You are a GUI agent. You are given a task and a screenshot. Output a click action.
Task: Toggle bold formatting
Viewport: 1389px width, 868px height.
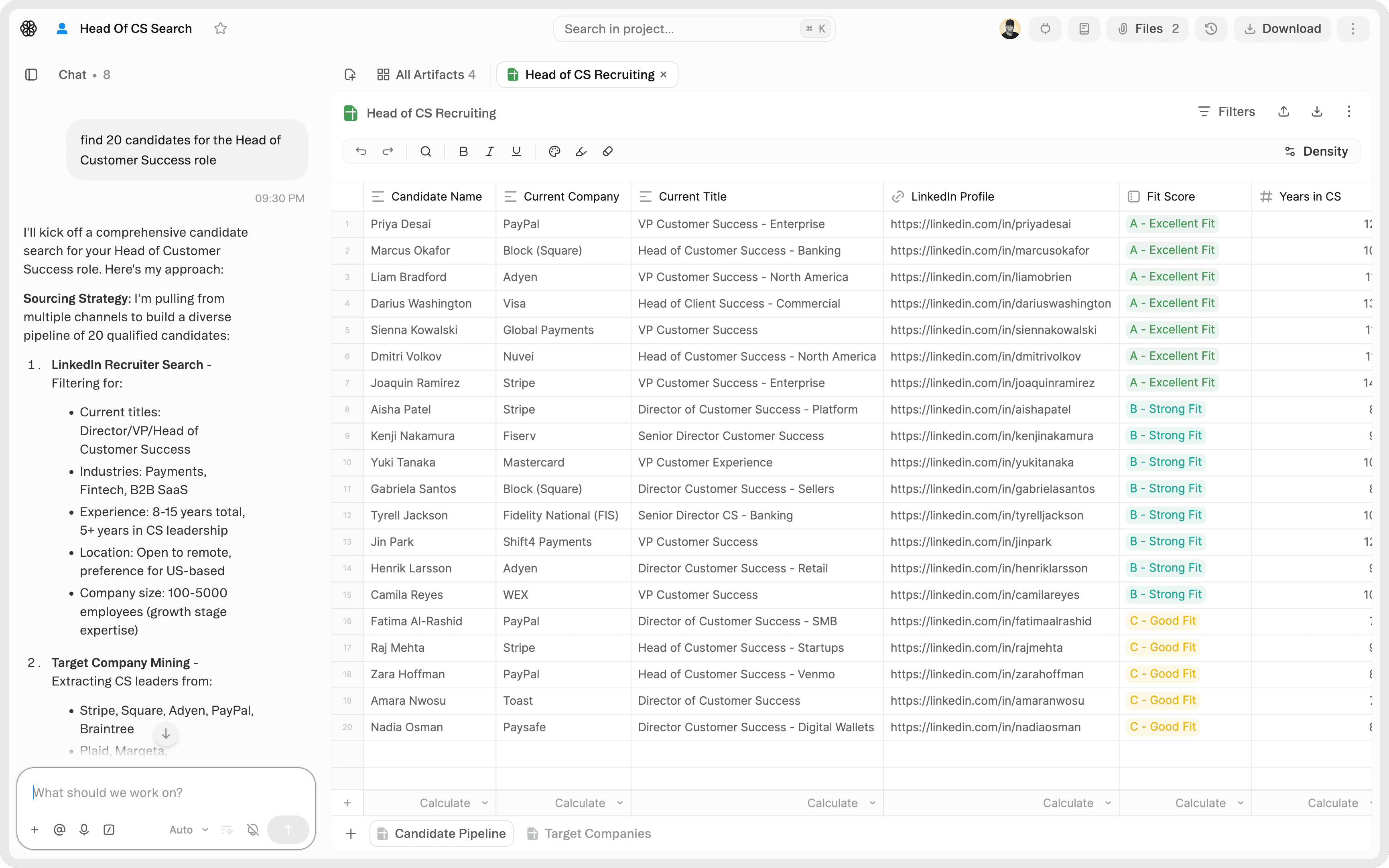coord(463,152)
